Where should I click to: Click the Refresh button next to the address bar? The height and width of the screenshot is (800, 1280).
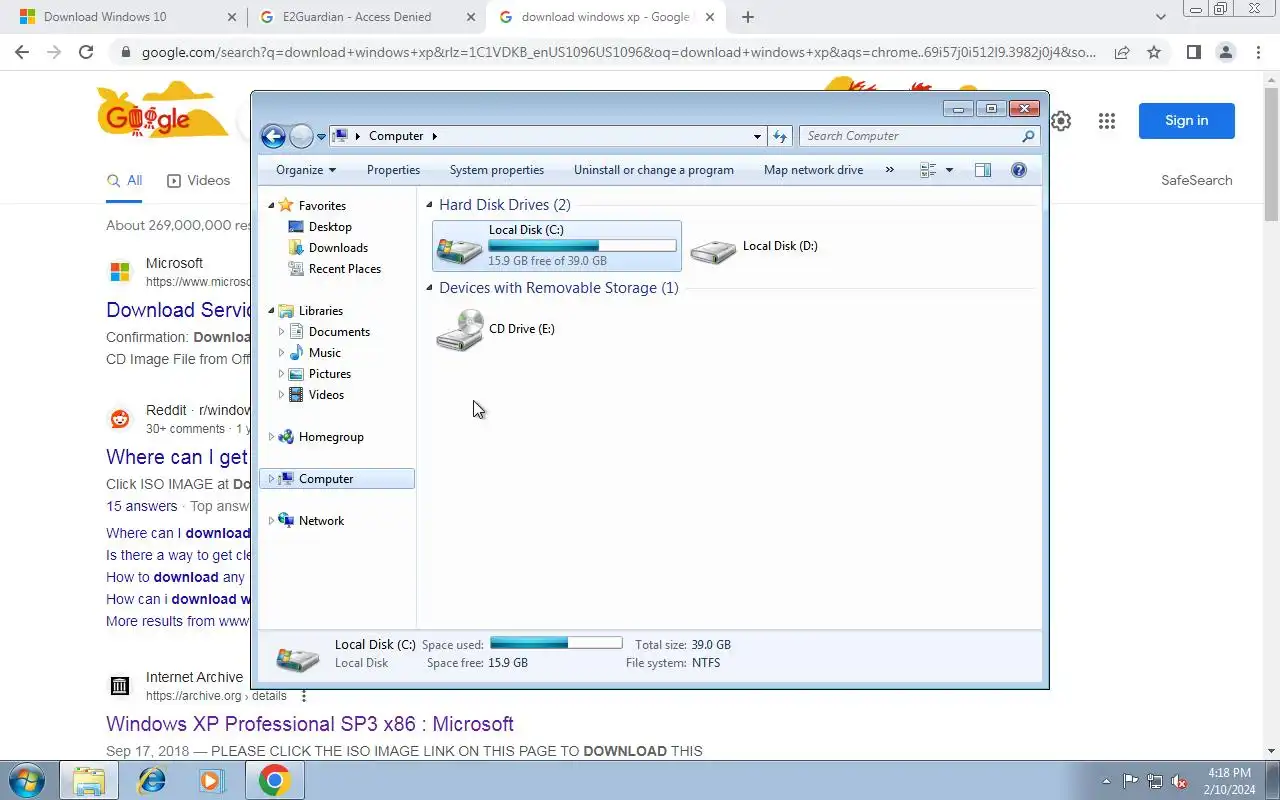(780, 136)
